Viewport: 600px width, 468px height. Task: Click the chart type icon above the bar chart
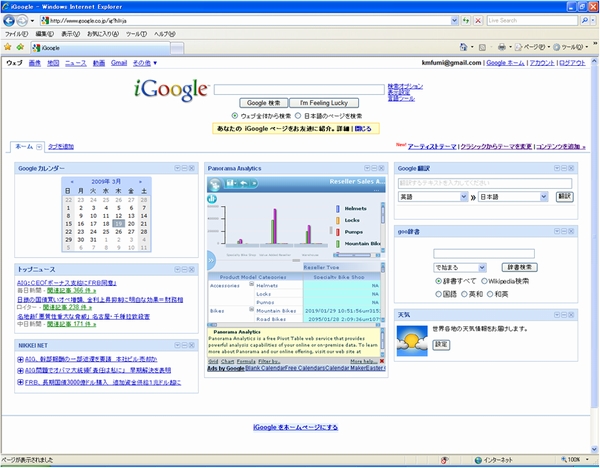(212, 199)
